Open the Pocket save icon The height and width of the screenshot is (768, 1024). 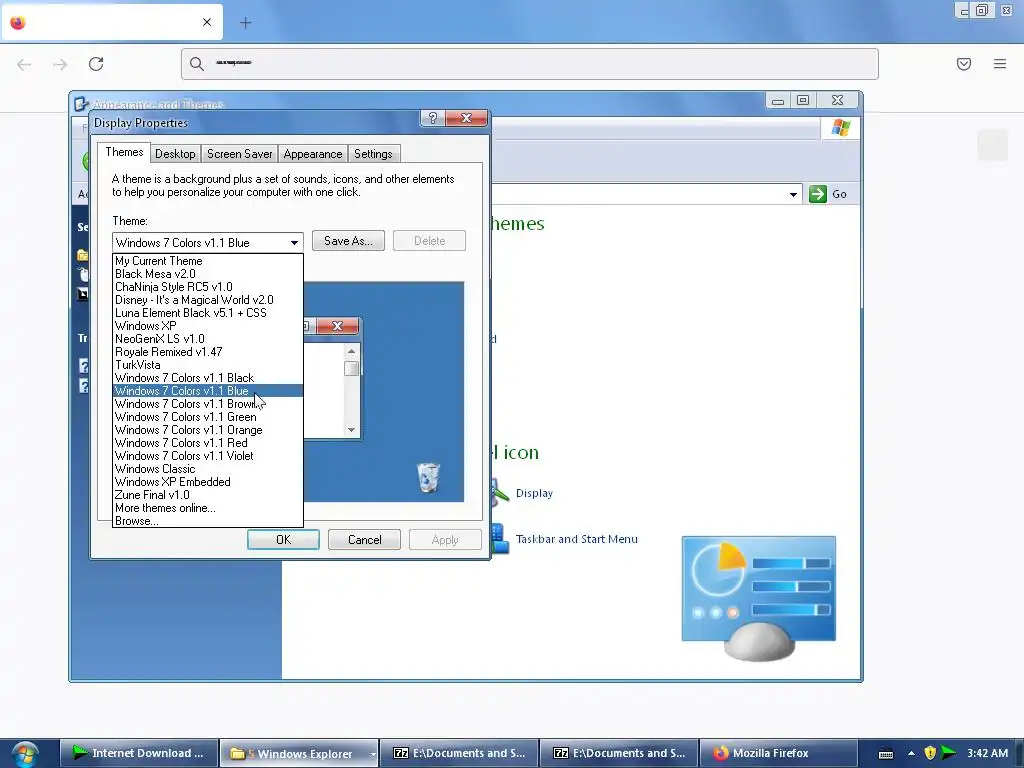964,64
